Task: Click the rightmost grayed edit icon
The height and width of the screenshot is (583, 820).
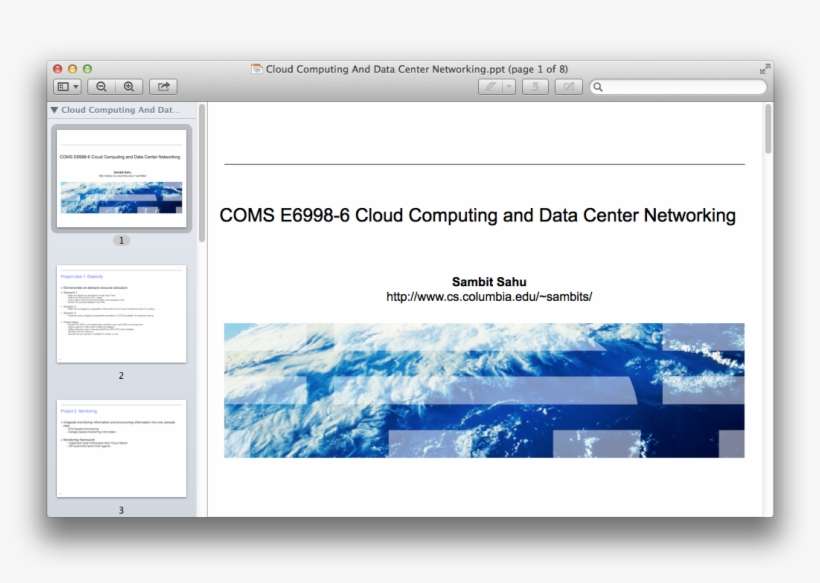Action: [567, 86]
